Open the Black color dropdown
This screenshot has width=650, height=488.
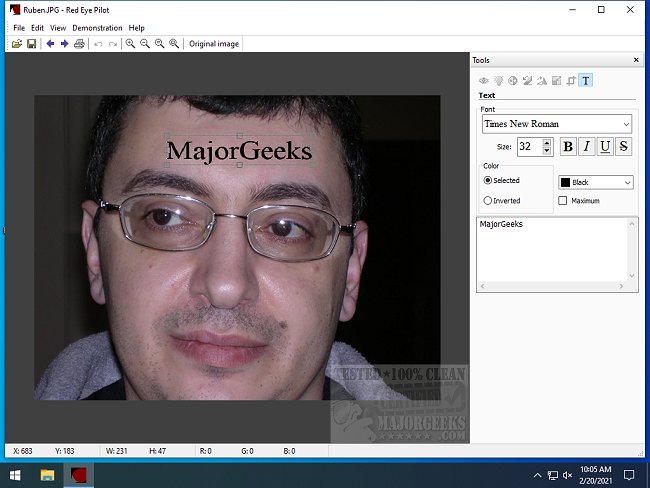click(x=595, y=183)
